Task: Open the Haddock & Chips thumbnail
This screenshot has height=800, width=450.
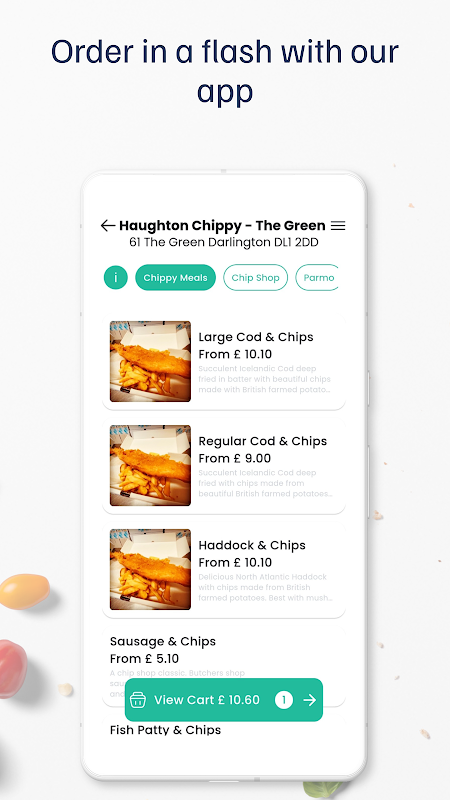Action: click(x=151, y=569)
